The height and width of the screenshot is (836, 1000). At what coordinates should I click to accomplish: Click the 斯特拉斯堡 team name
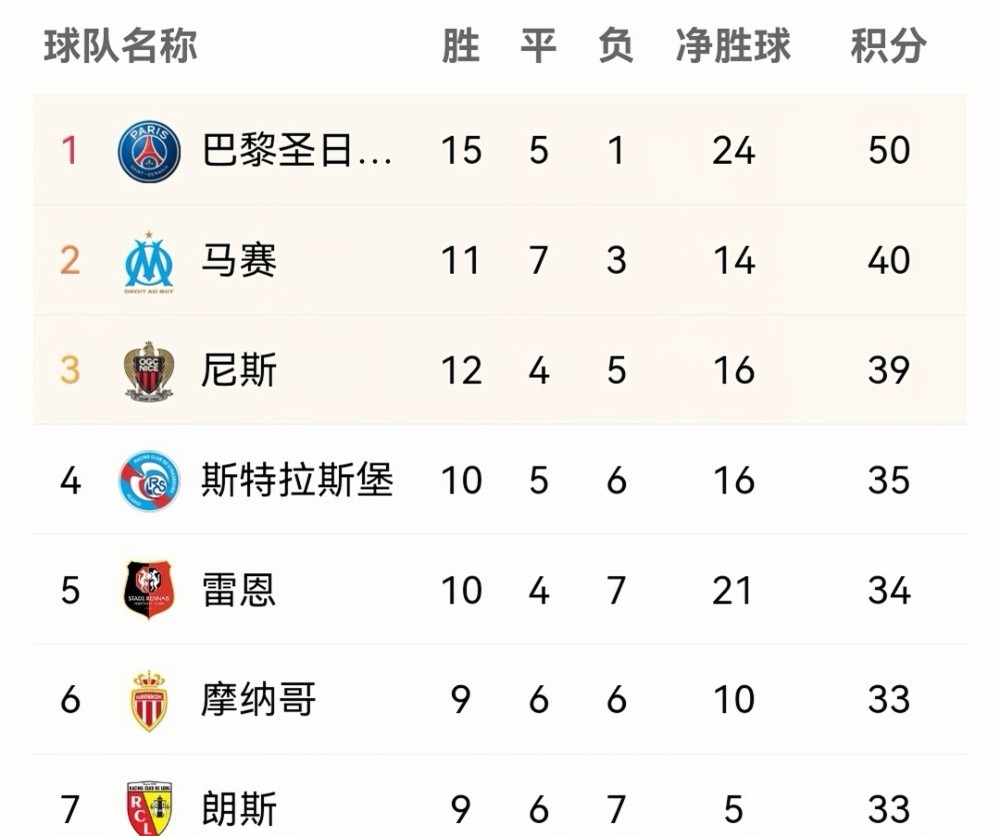pos(297,480)
